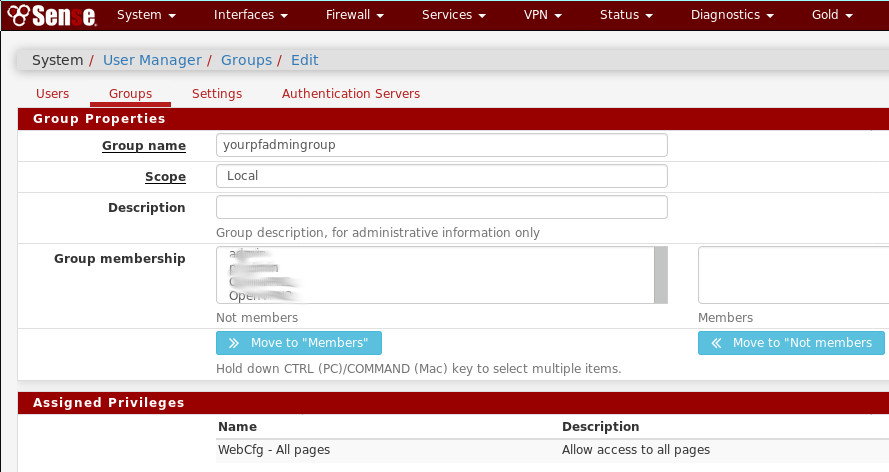Click the Description text field
This screenshot has width=889, height=472.
pyautogui.click(x=441, y=207)
